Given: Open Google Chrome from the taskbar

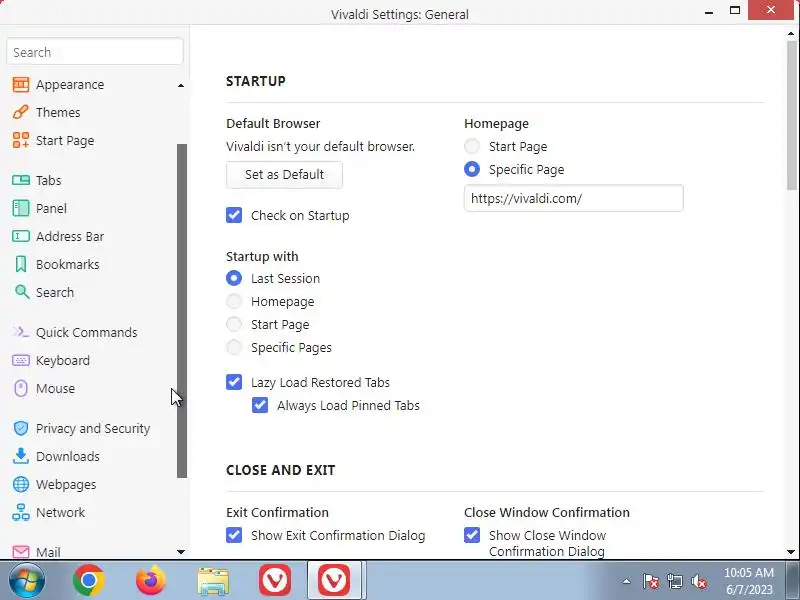Looking at the screenshot, I should tap(89, 580).
